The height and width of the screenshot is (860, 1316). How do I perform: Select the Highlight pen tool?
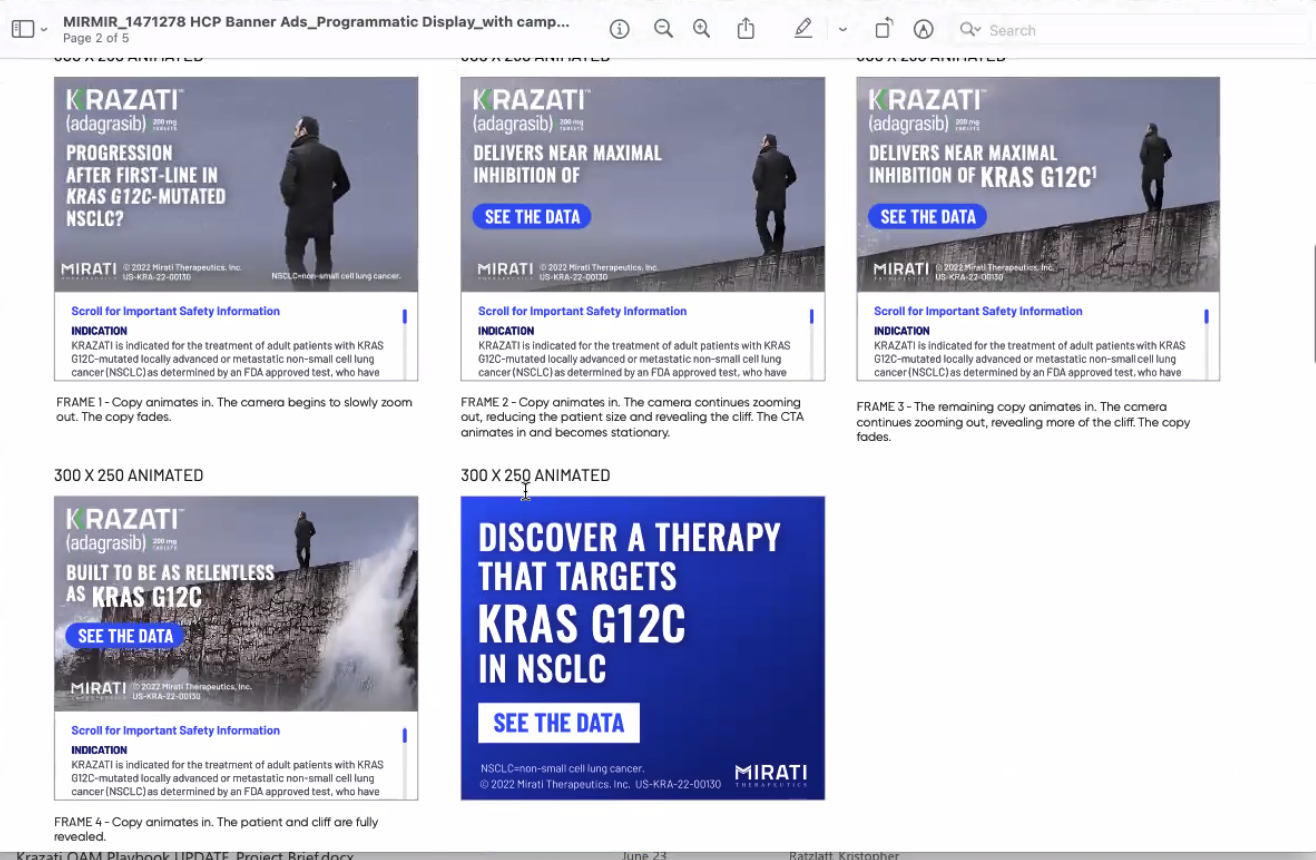(x=803, y=30)
